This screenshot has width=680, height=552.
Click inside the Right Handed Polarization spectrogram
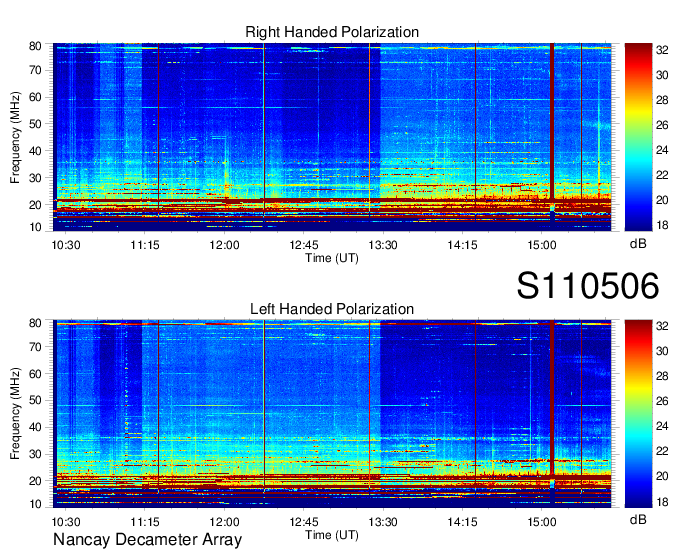(332, 137)
